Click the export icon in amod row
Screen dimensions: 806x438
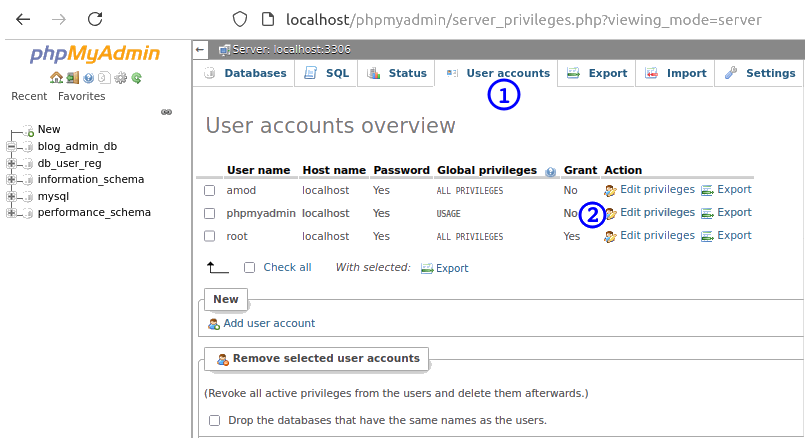[x=707, y=190]
